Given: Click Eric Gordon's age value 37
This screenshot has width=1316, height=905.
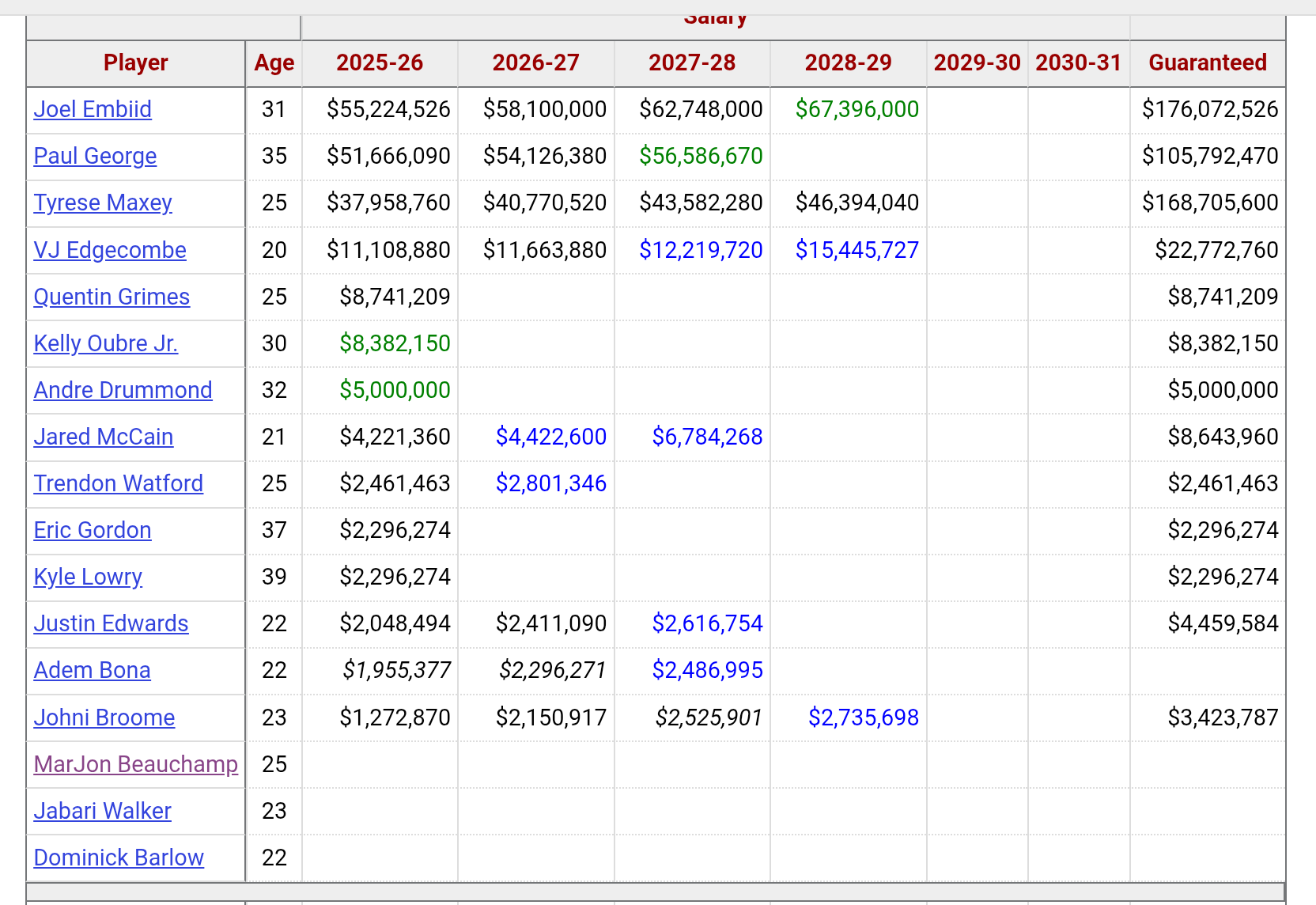Looking at the screenshot, I should tap(274, 530).
